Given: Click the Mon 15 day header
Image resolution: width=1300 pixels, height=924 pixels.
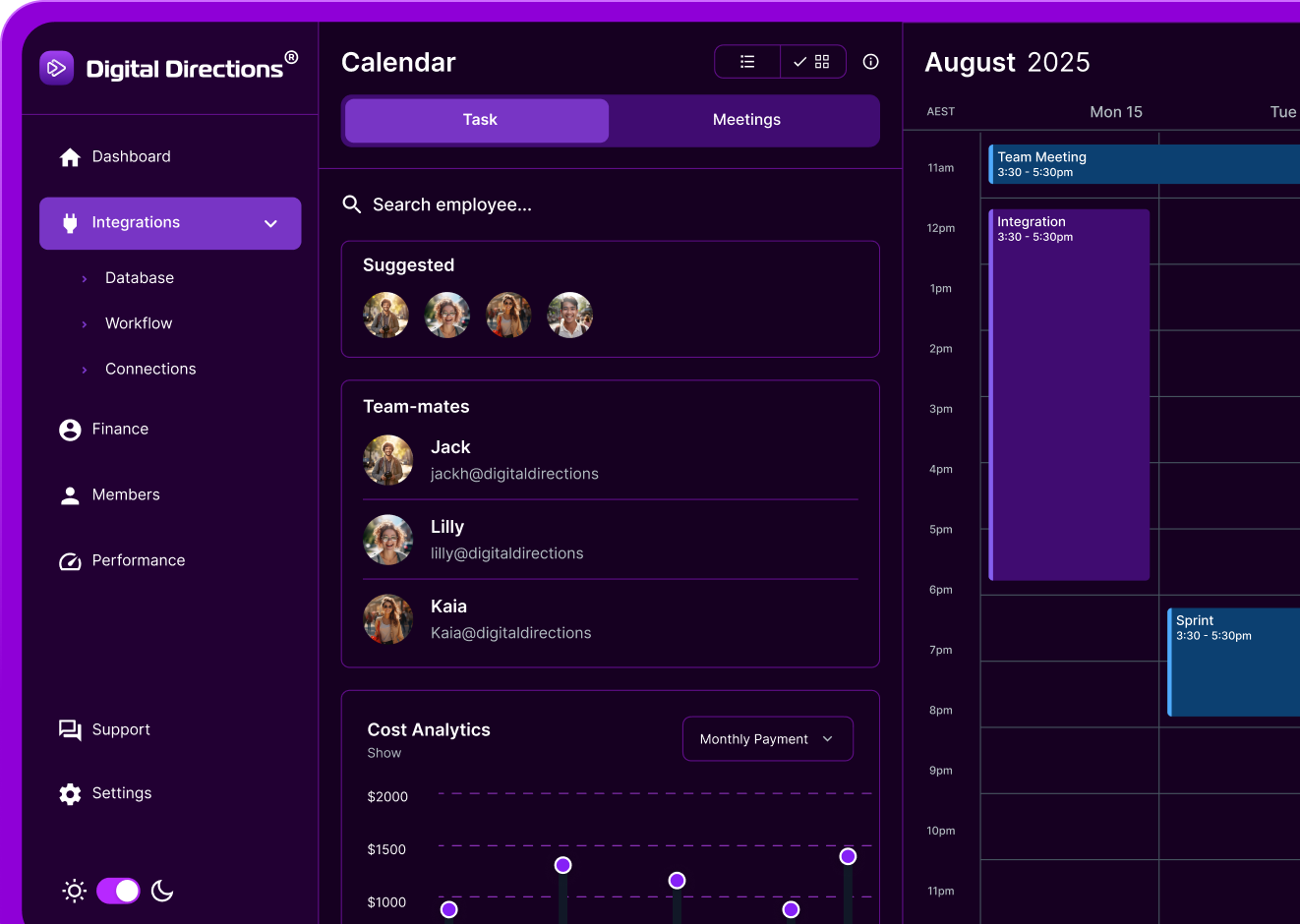Looking at the screenshot, I should click(x=1116, y=112).
